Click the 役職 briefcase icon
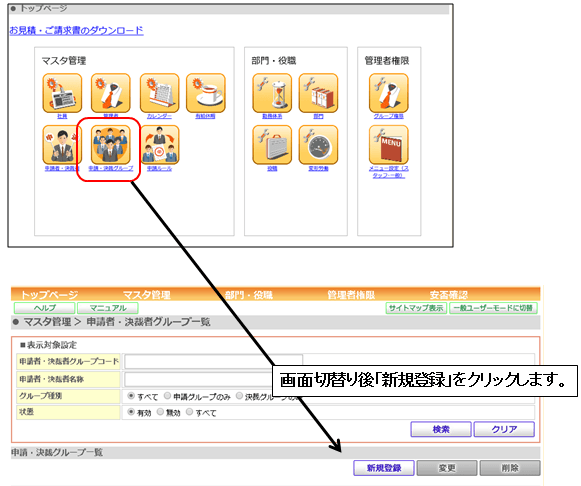 [272, 145]
